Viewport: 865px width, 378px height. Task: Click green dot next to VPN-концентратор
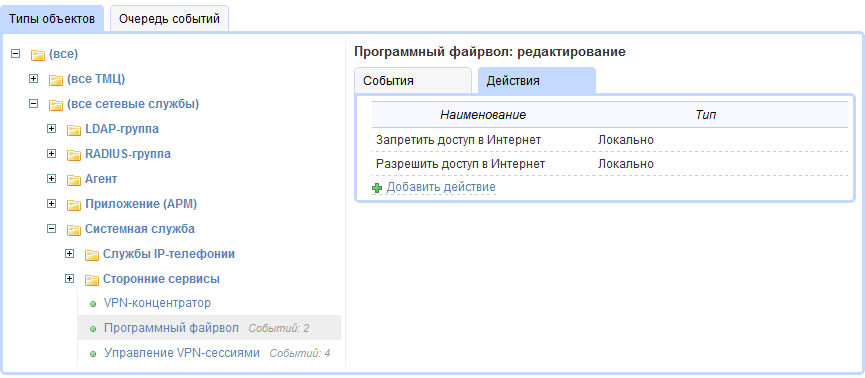(x=93, y=304)
